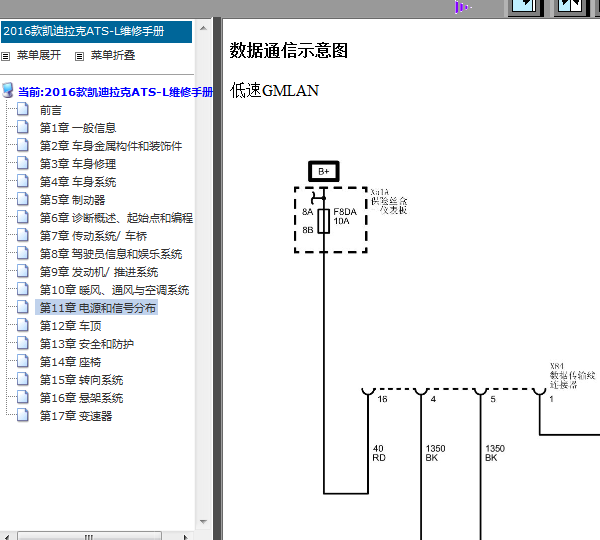Viewport: 600px width, 540px height.
Task: Click sidebar vertical scrollbar down arrow
Action: click(203, 522)
